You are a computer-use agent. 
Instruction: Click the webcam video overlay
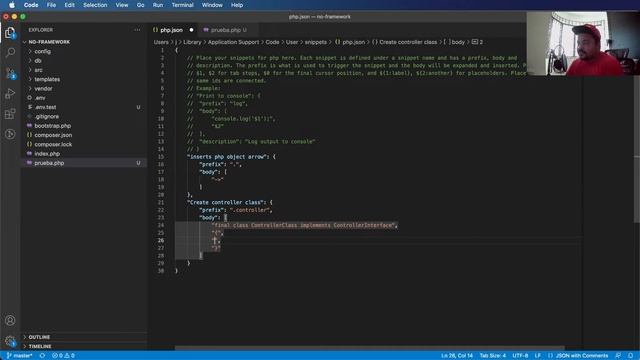pyautogui.click(x=583, y=43)
